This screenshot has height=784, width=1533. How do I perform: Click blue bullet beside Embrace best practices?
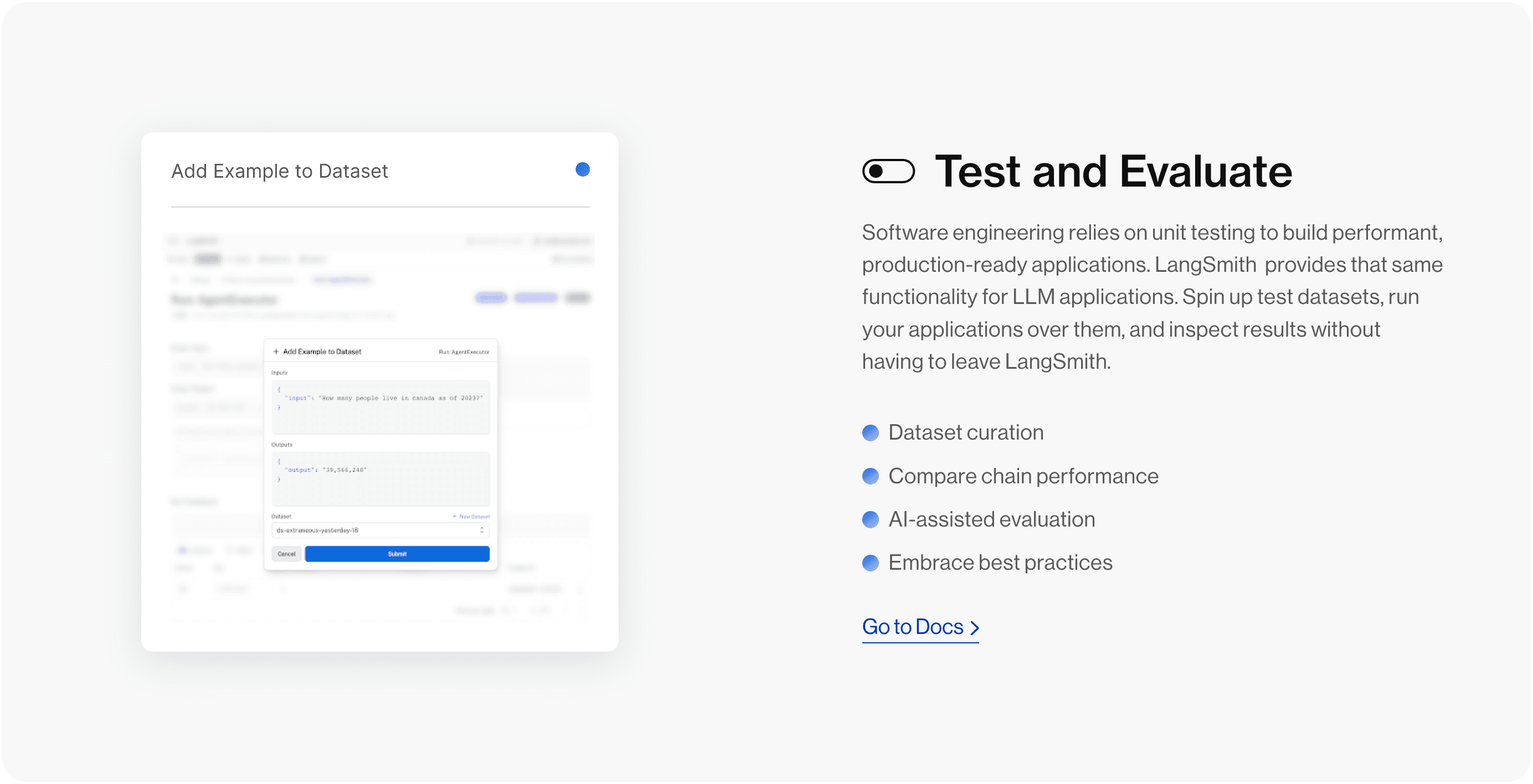point(870,563)
